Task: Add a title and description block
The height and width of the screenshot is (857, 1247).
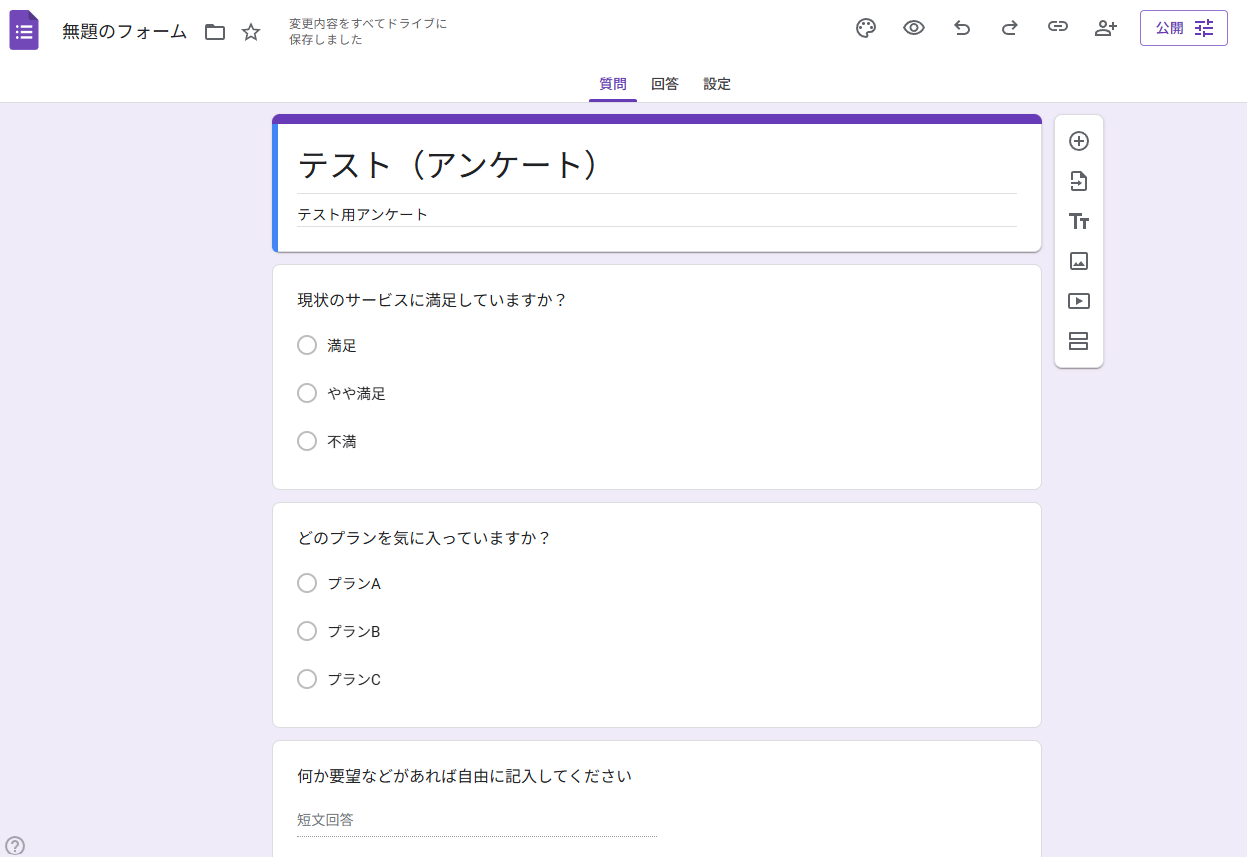Action: [1078, 221]
